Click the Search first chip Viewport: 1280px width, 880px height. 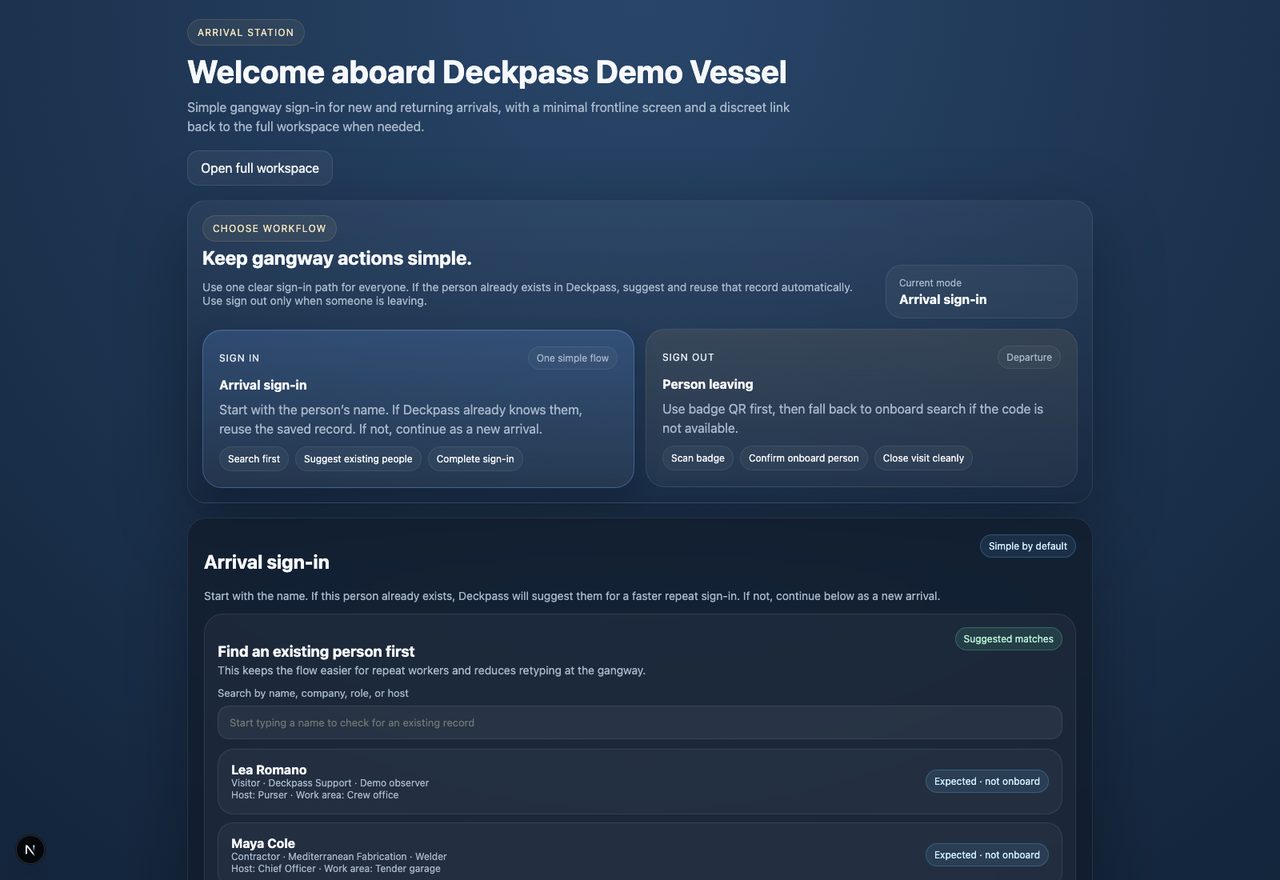254,459
